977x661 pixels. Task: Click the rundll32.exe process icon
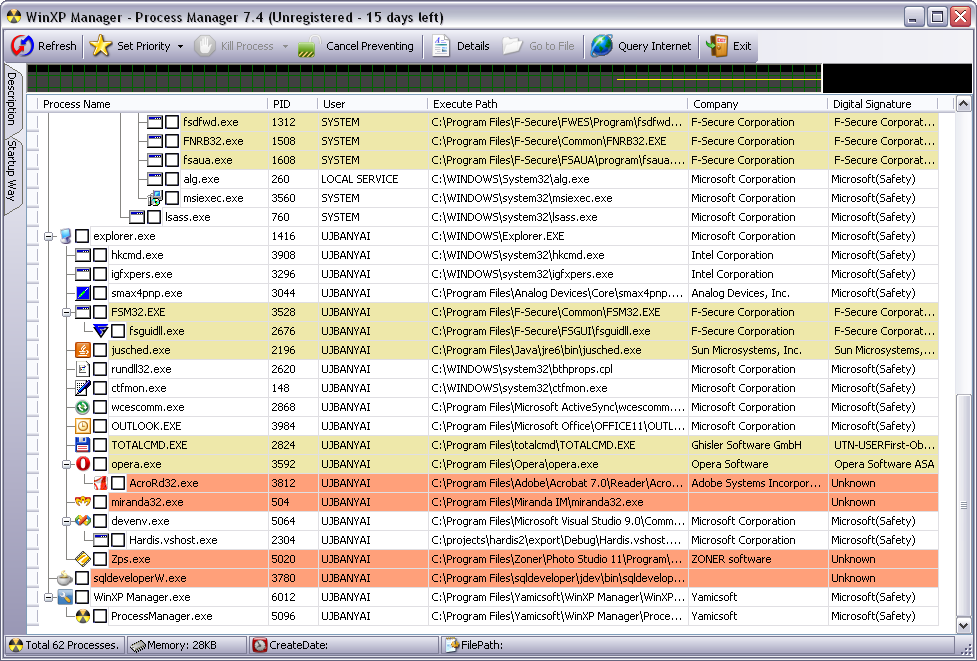click(x=83, y=369)
